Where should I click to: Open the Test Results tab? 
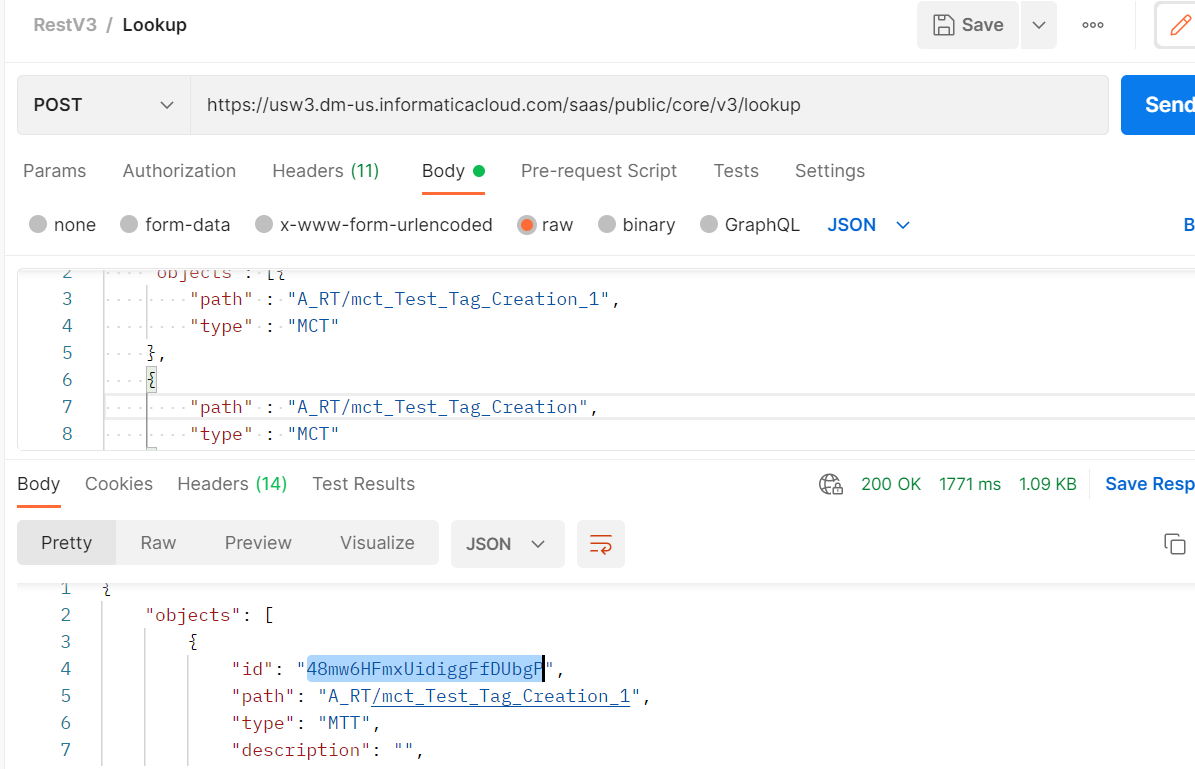(x=364, y=484)
